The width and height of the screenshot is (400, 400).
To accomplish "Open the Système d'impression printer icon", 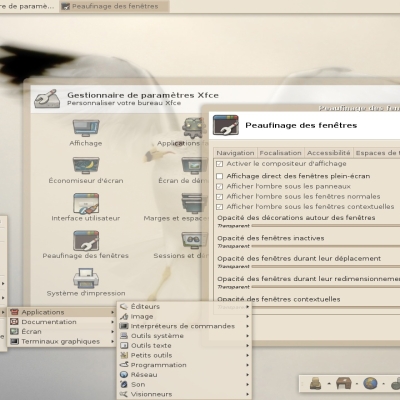I will 86,278.
